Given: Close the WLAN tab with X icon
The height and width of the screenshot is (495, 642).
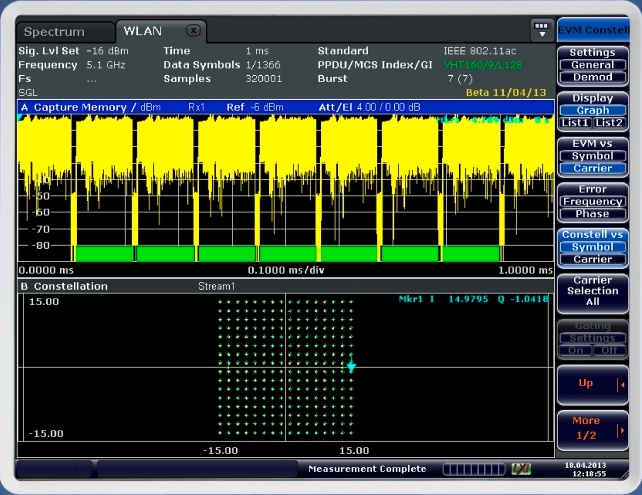Looking at the screenshot, I should pyautogui.click(x=193, y=31).
